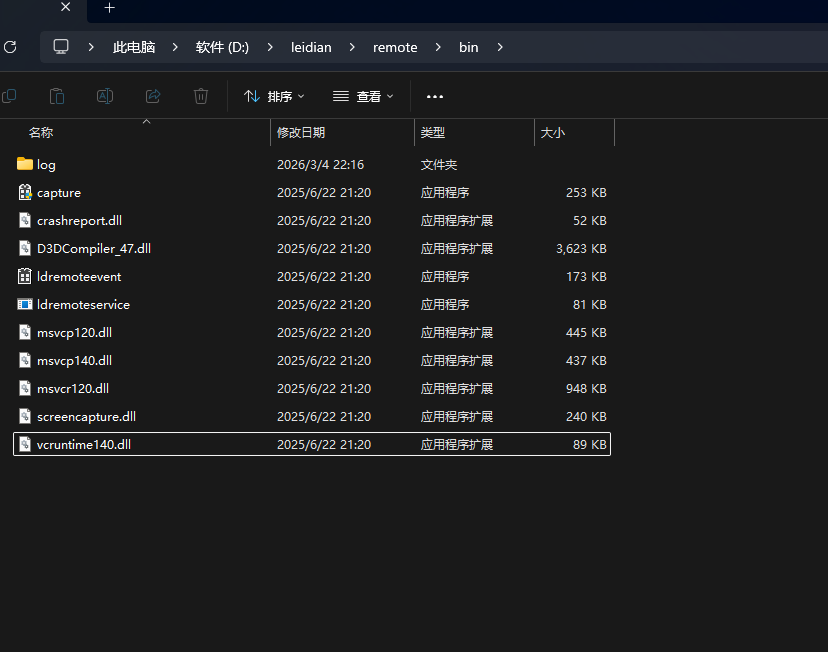Viewport: 828px width, 652px height.
Task: Sort by 大小 column header
Action: (x=553, y=132)
